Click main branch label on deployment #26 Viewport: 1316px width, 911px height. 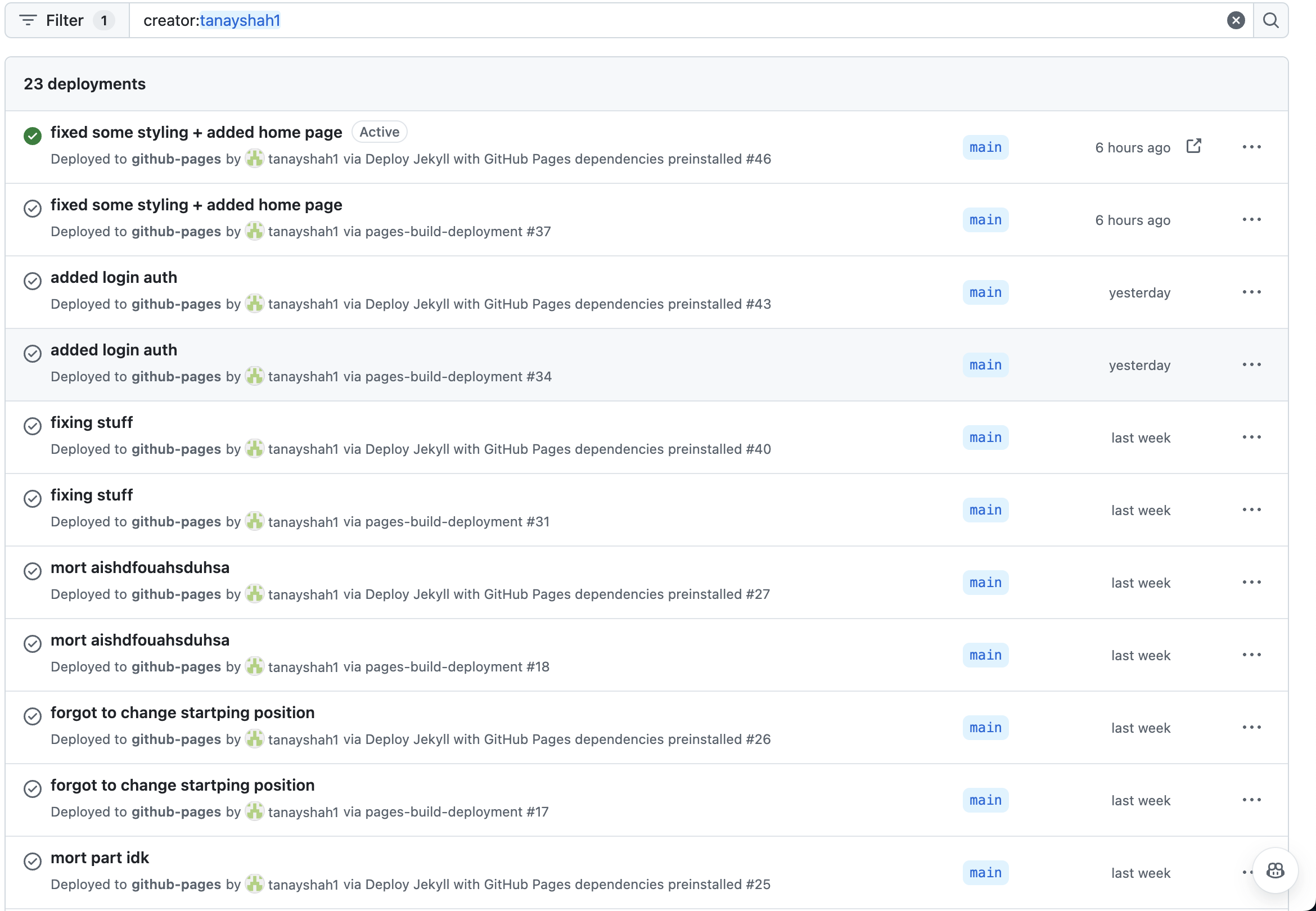coord(985,728)
